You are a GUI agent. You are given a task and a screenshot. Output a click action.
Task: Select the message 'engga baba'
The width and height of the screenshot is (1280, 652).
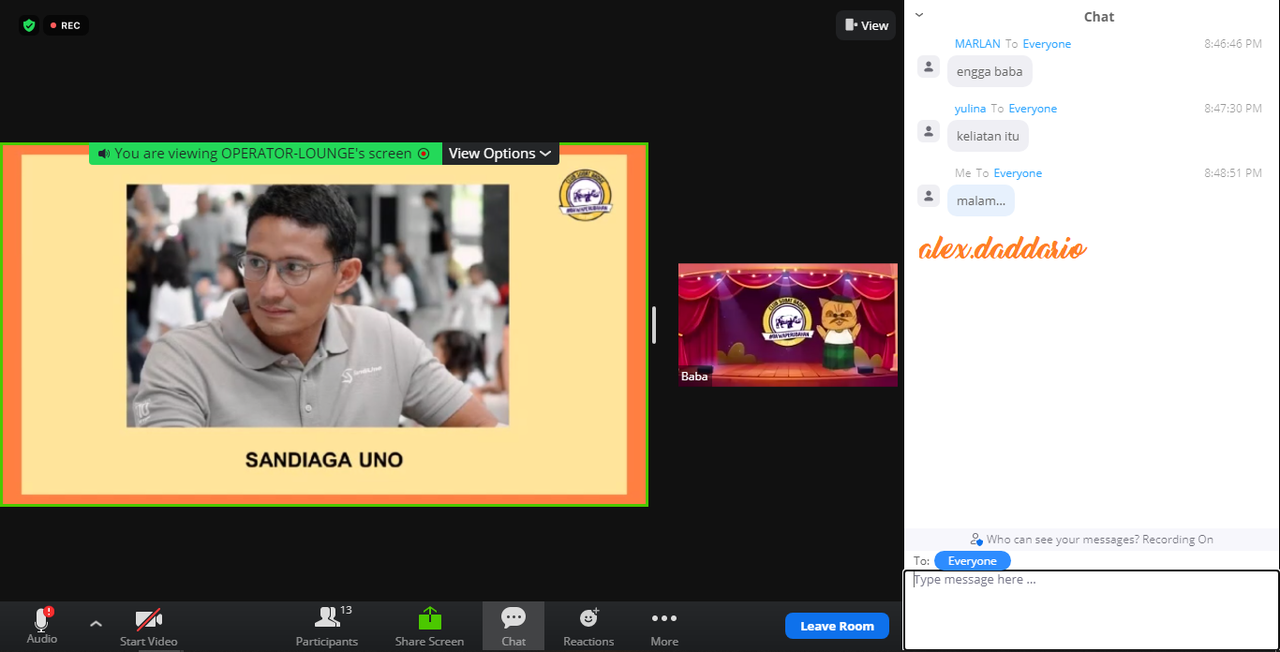[990, 71]
